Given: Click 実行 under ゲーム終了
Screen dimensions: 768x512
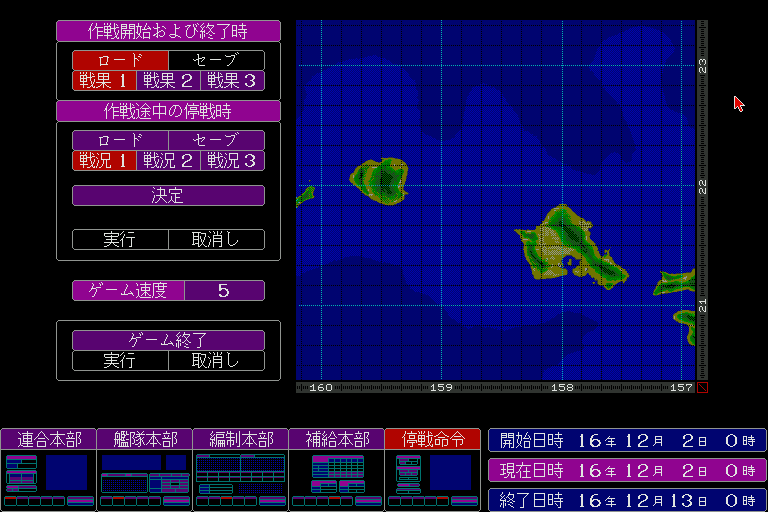Looking at the screenshot, I should tap(120, 361).
